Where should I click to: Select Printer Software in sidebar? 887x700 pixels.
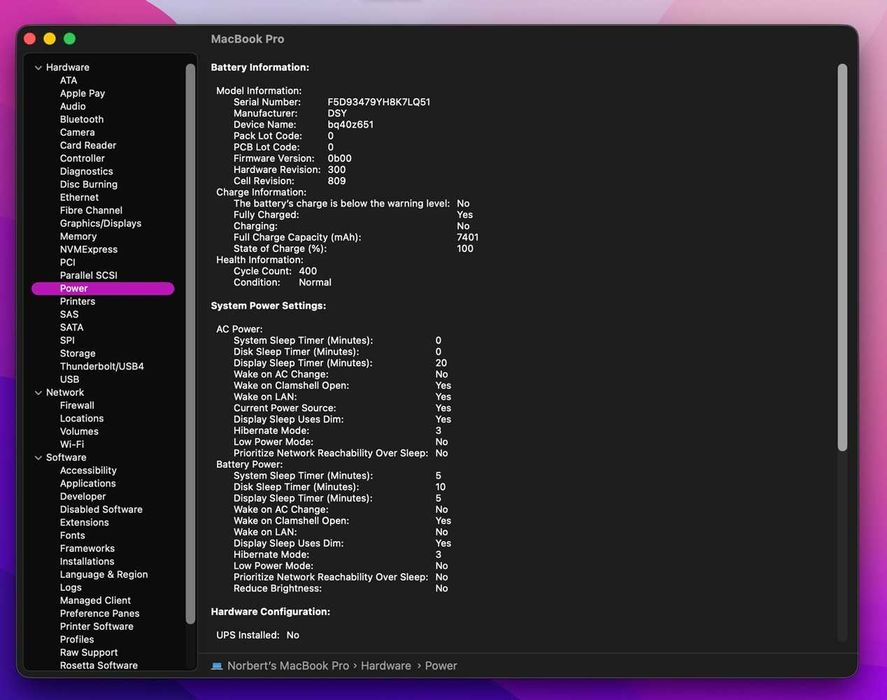97,627
